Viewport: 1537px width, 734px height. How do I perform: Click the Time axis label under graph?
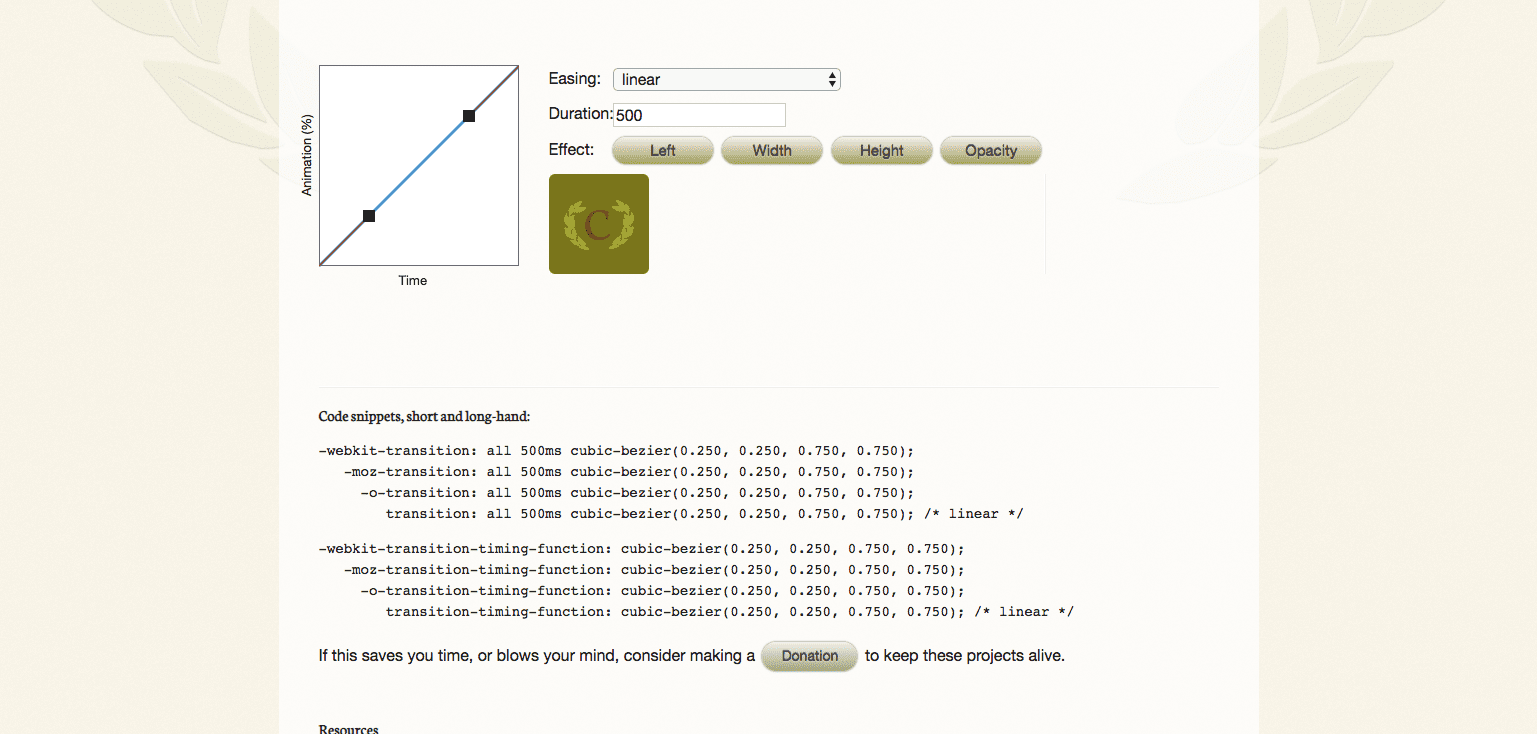click(x=412, y=281)
